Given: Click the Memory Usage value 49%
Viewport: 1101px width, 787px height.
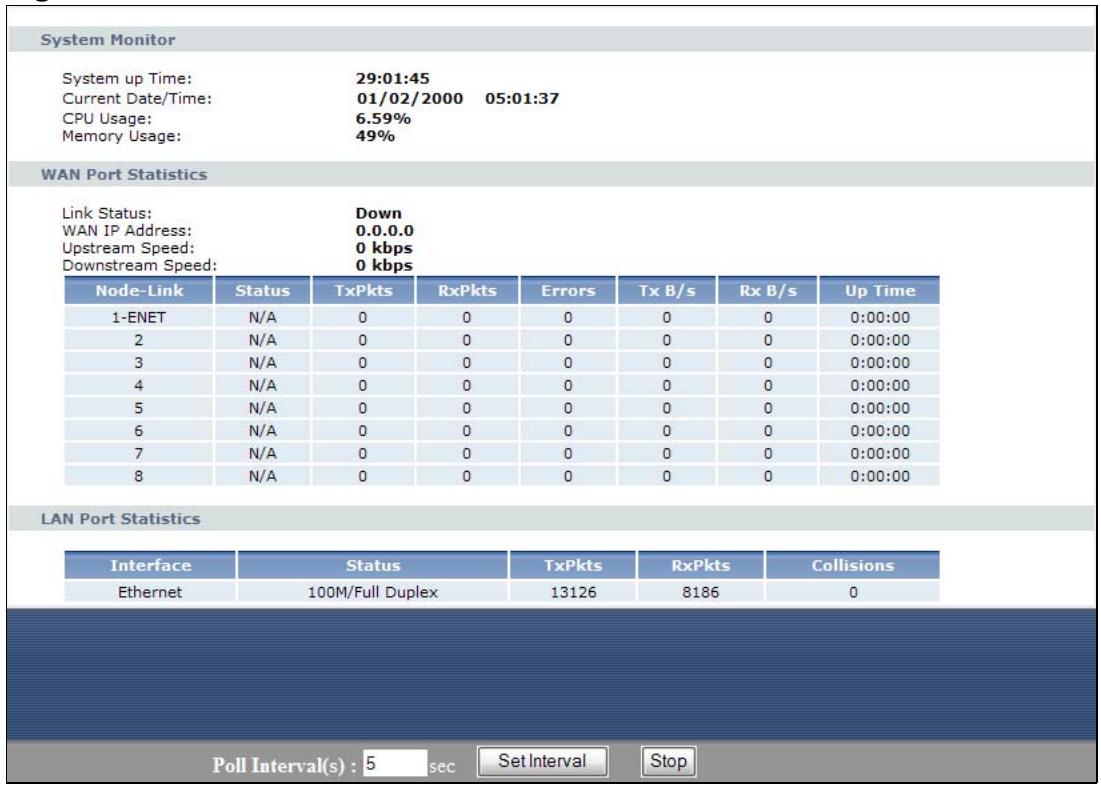Looking at the screenshot, I should pos(375,135).
